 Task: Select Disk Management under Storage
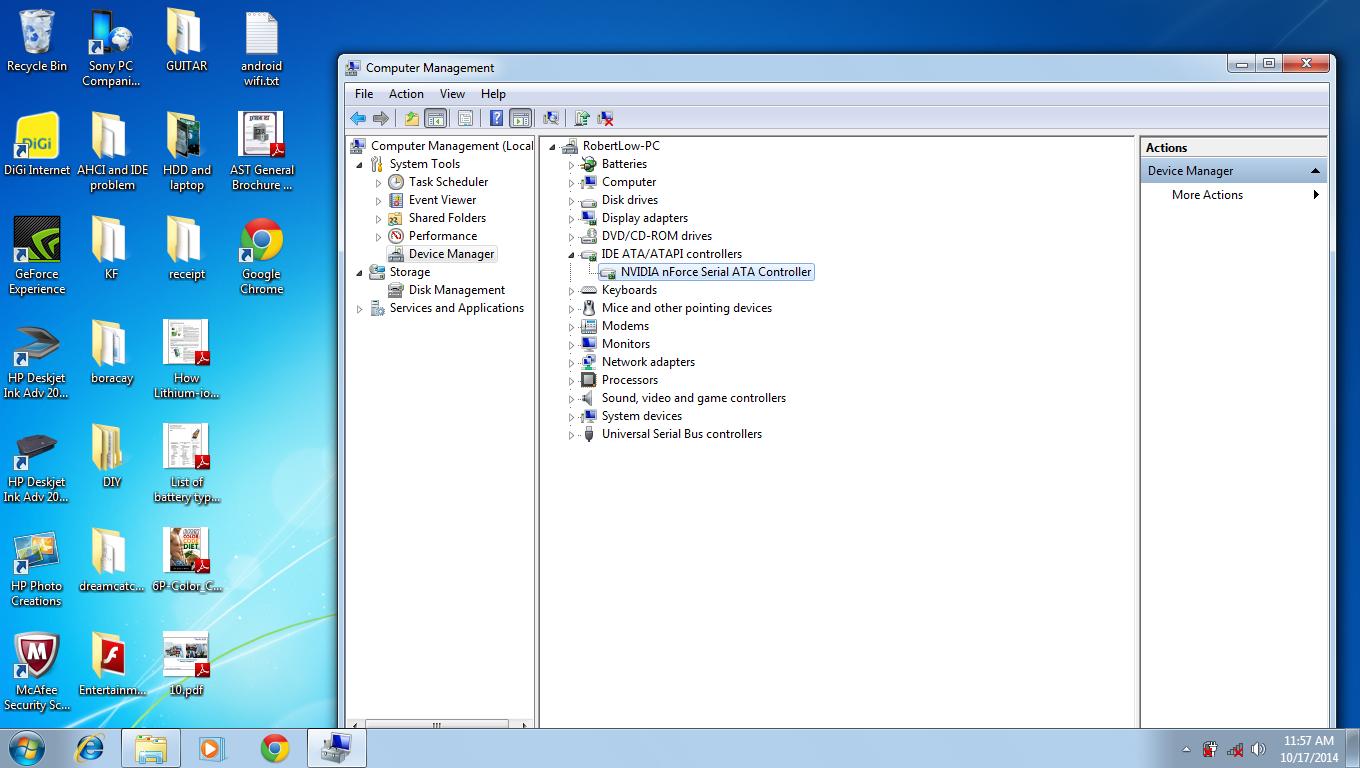[x=457, y=290]
